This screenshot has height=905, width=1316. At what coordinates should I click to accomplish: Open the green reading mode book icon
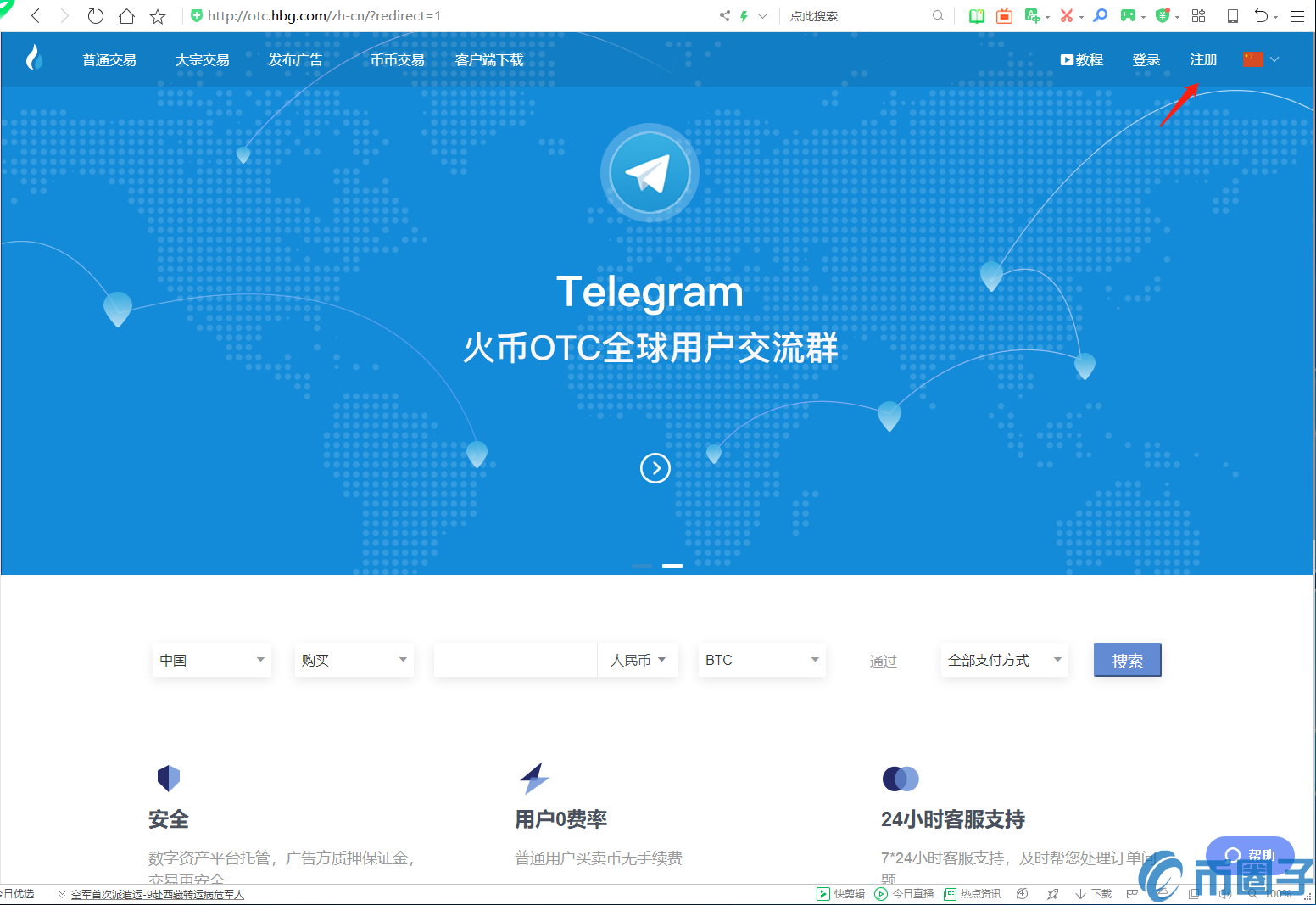pos(977,15)
